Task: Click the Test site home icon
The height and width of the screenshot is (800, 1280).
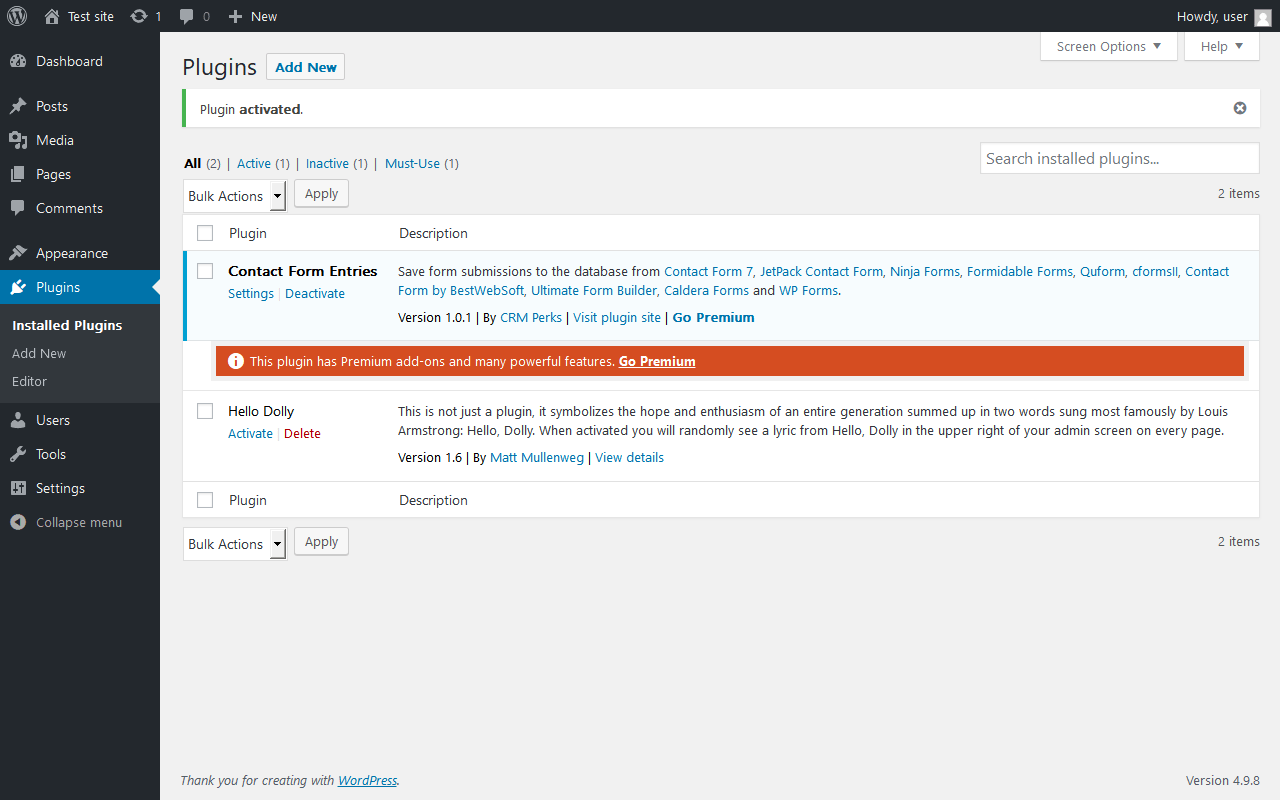Action: coord(52,16)
